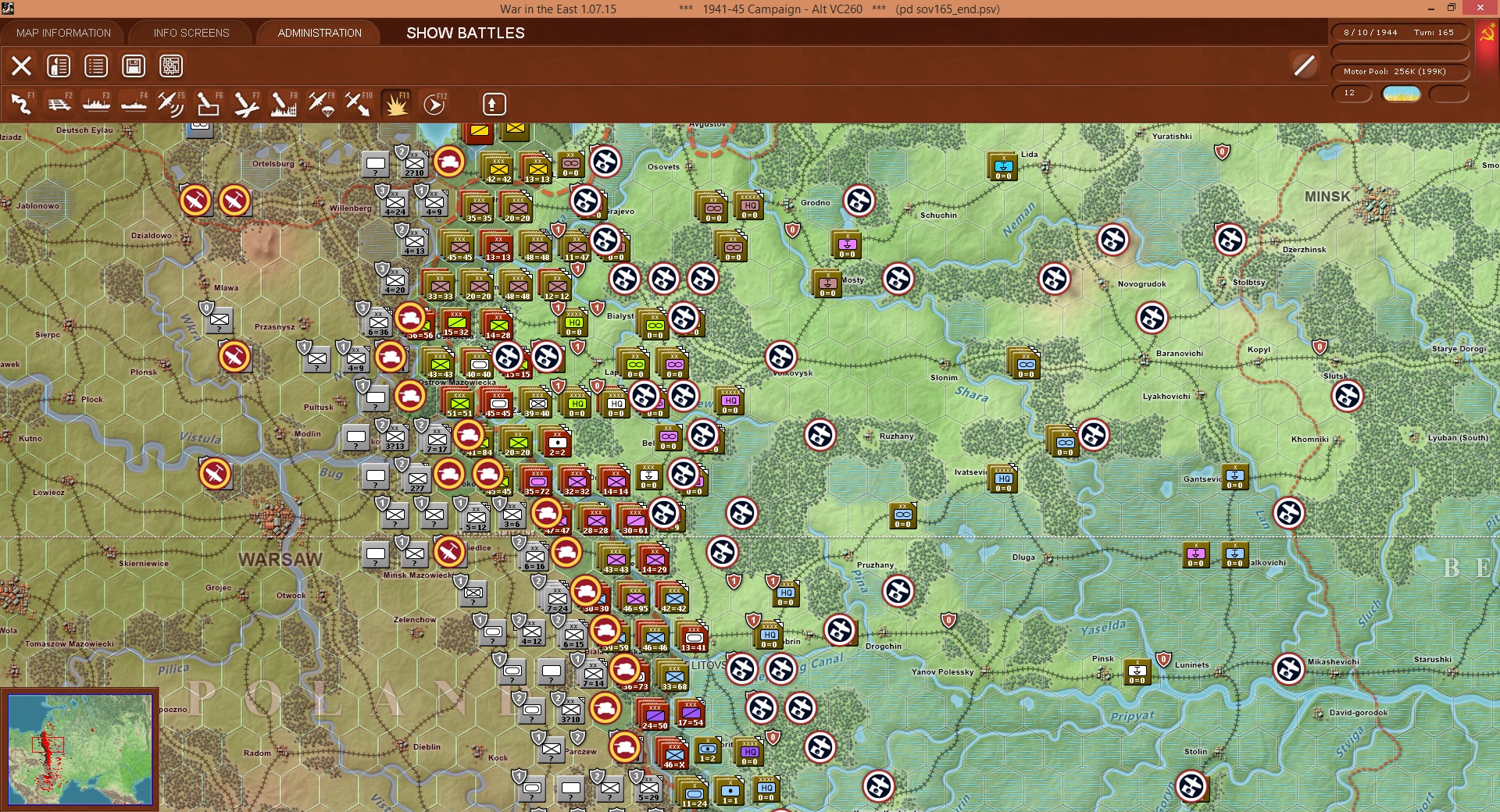
Task: Click the Ortelsburg town label
Action: (273, 164)
